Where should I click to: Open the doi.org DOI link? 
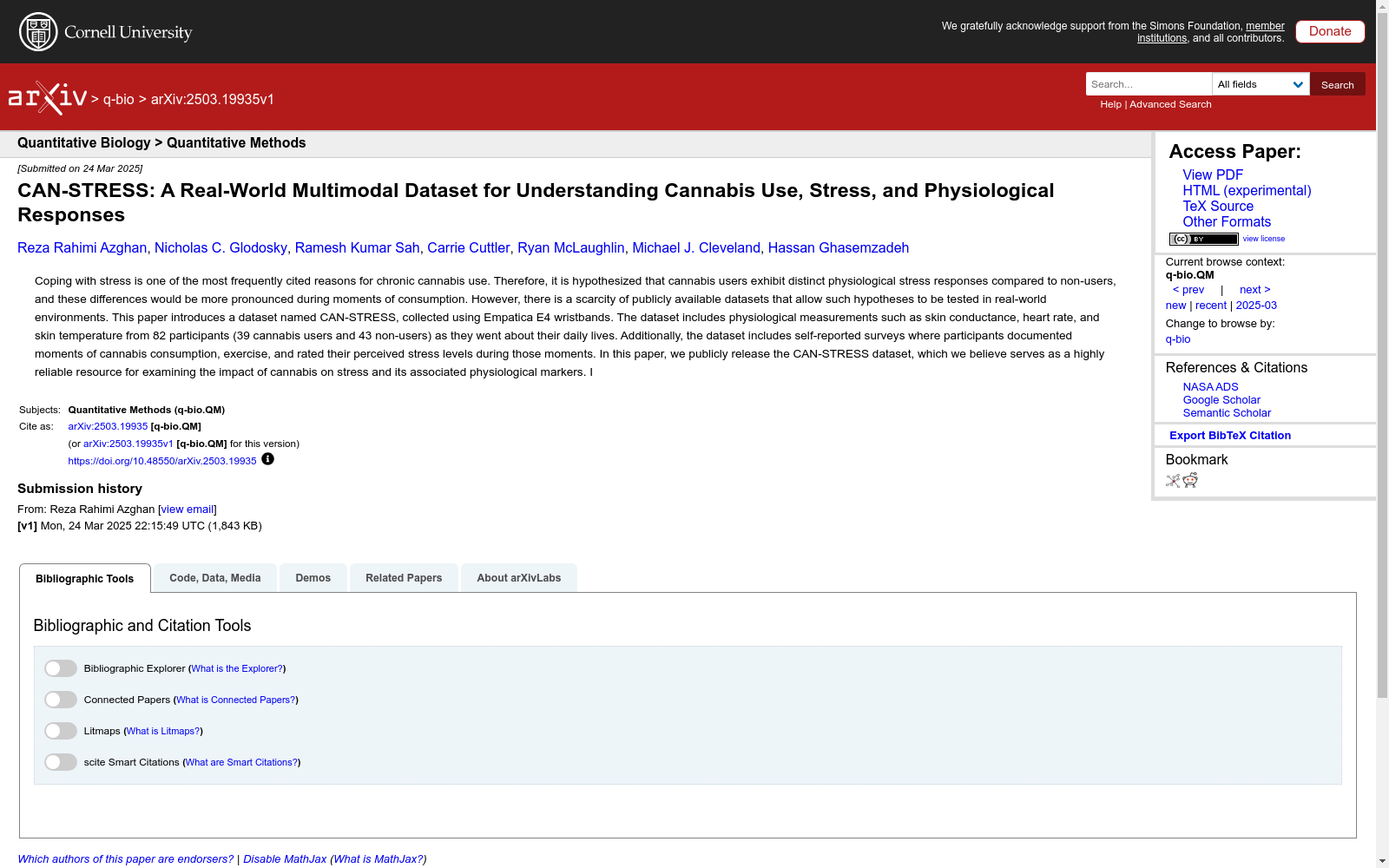(x=162, y=462)
